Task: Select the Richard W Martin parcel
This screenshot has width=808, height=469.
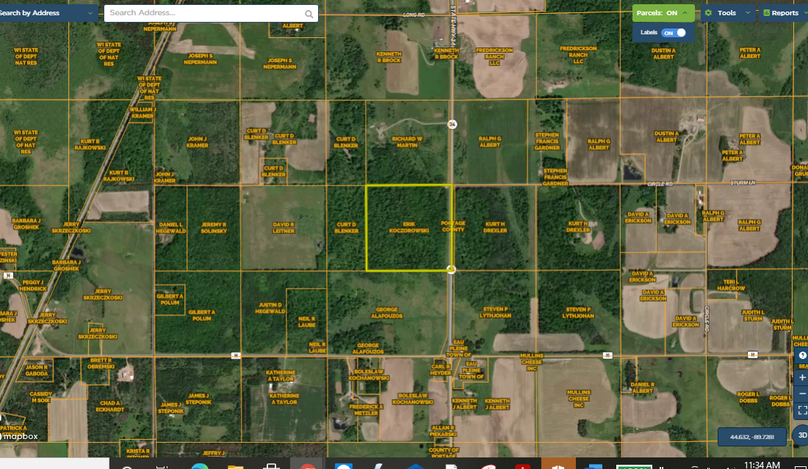Action: (x=405, y=142)
